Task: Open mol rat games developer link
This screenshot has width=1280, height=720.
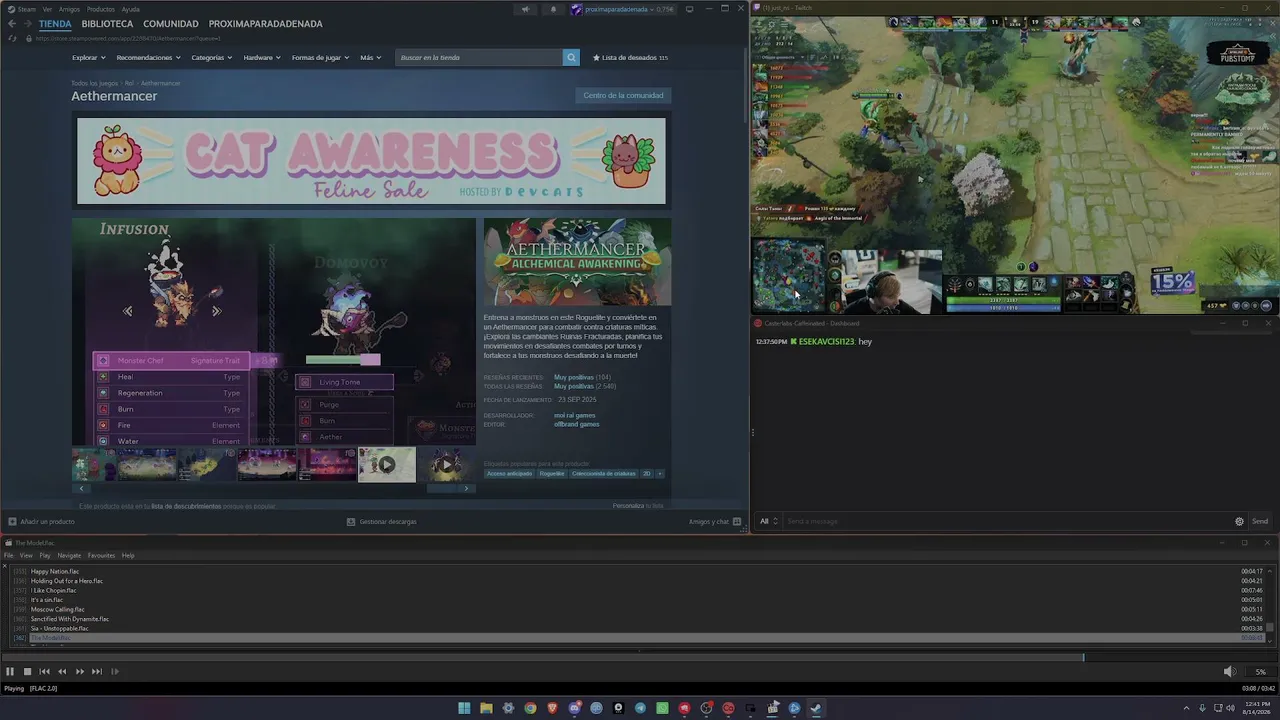Action: point(575,415)
